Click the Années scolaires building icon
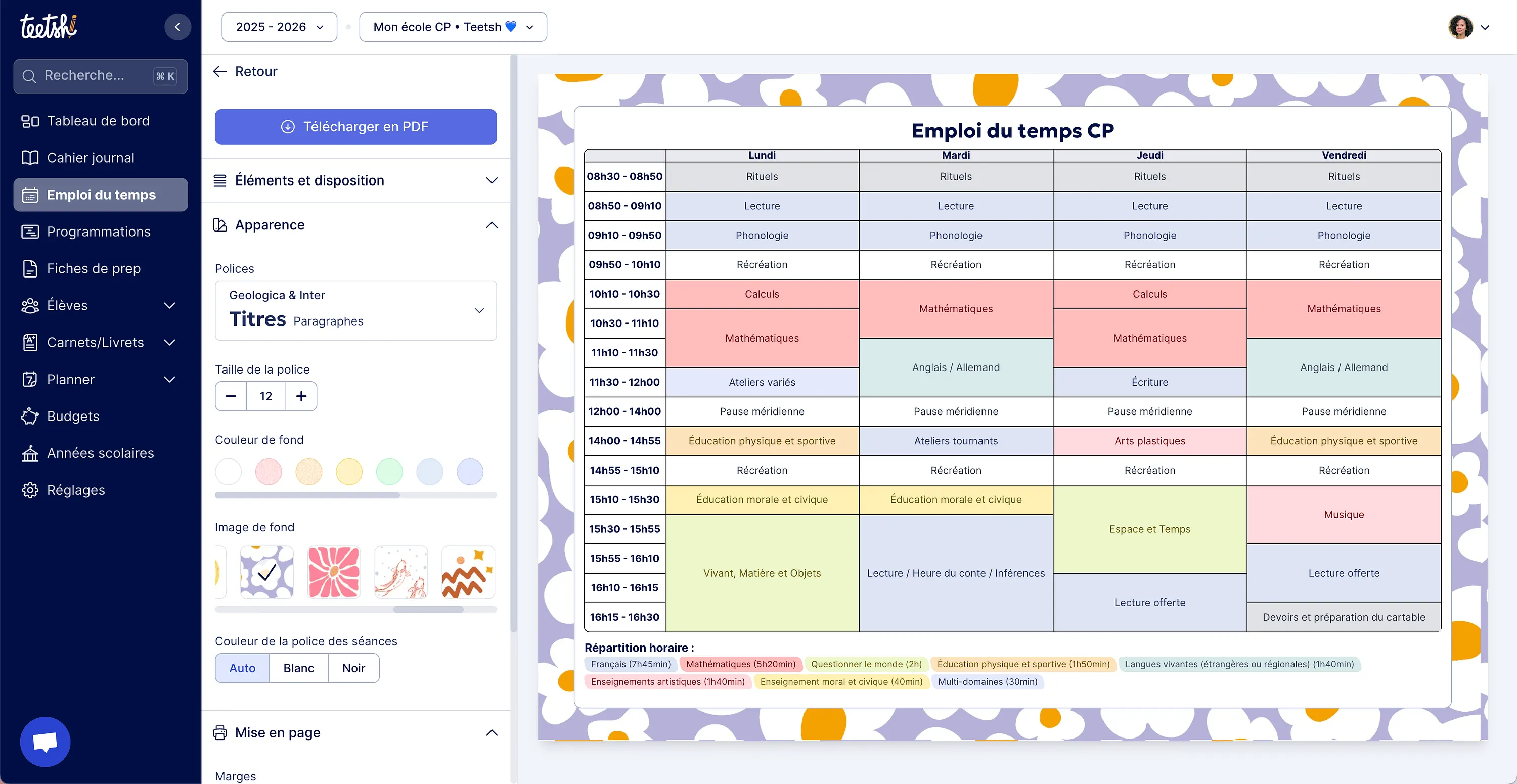 point(30,453)
